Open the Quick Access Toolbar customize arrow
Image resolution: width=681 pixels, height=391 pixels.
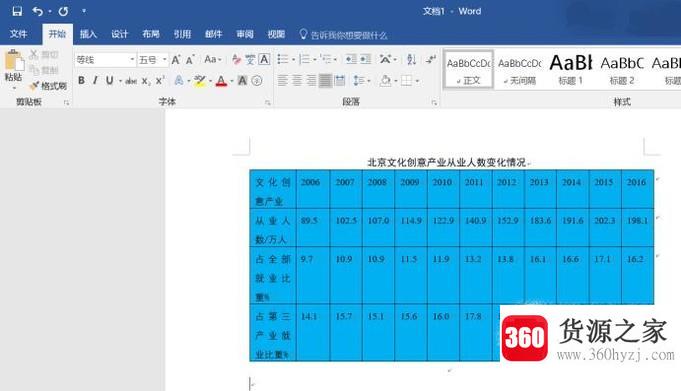84,11
